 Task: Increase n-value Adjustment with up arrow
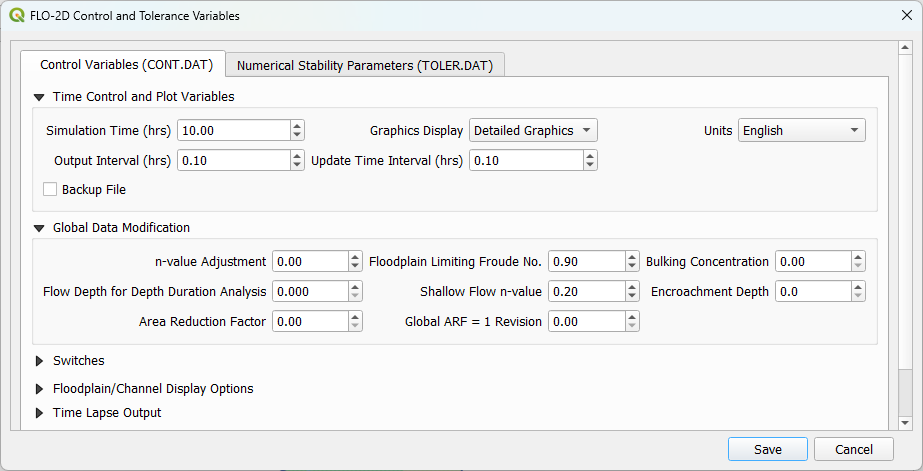point(355,257)
